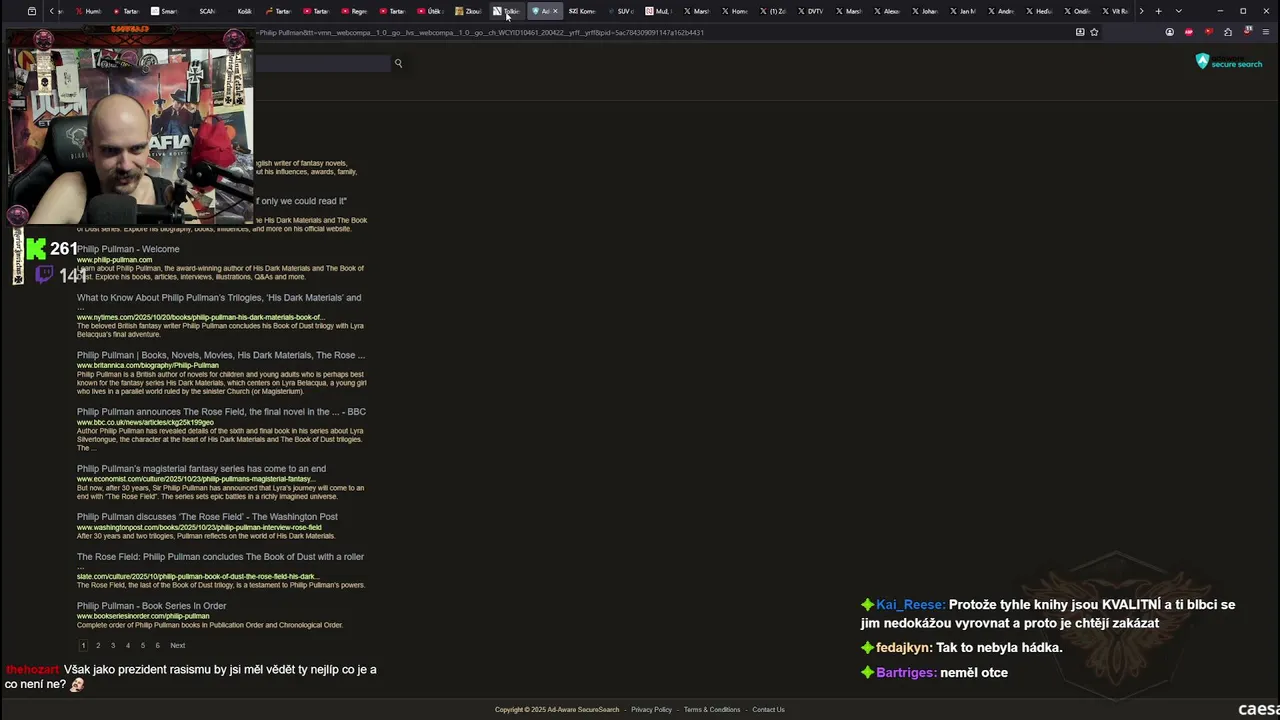Switch to the Ondře X tab
The height and width of the screenshot is (720, 1280).
[1076, 11]
